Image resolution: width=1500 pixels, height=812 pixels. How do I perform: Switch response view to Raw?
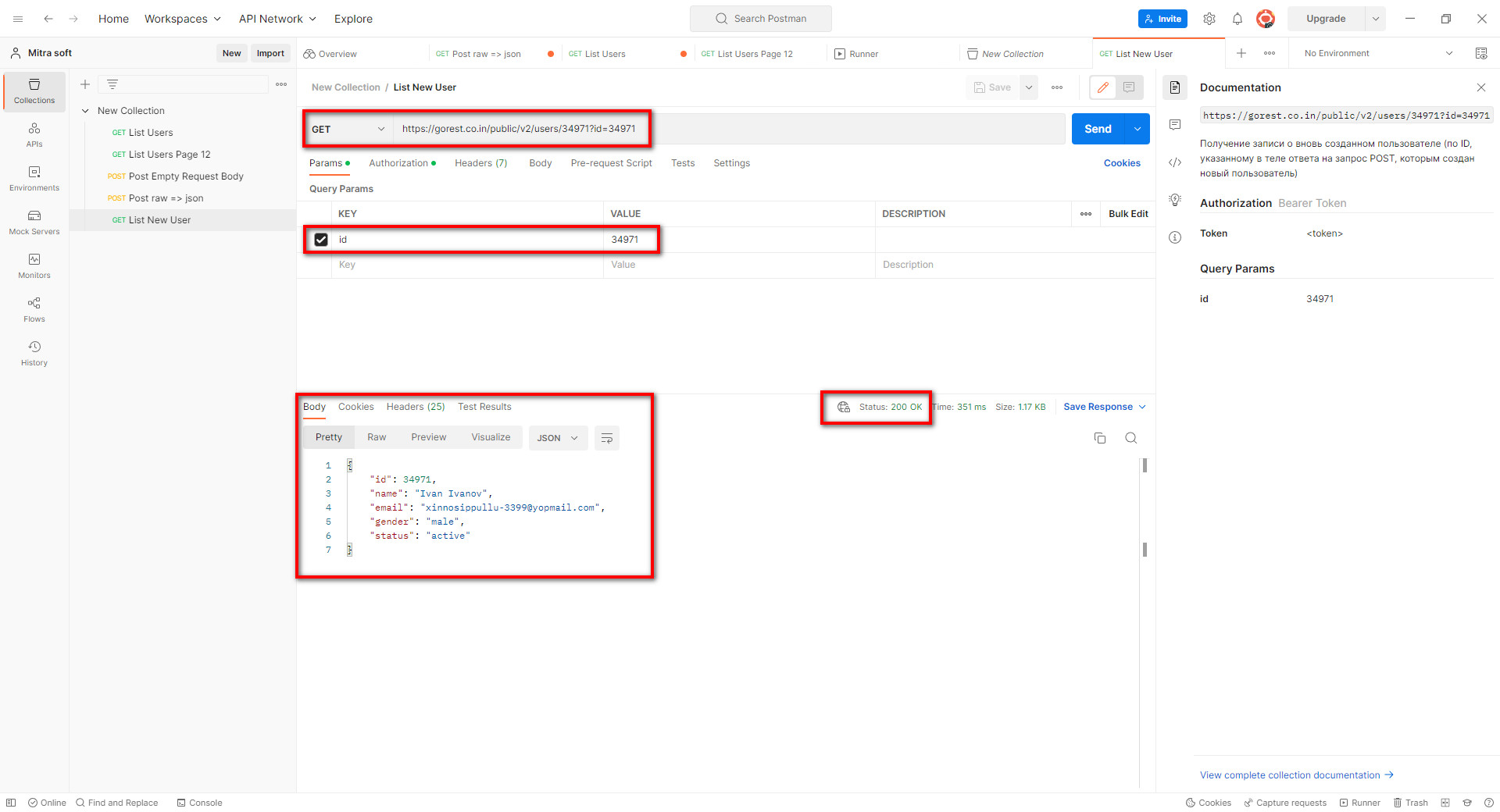tap(377, 437)
